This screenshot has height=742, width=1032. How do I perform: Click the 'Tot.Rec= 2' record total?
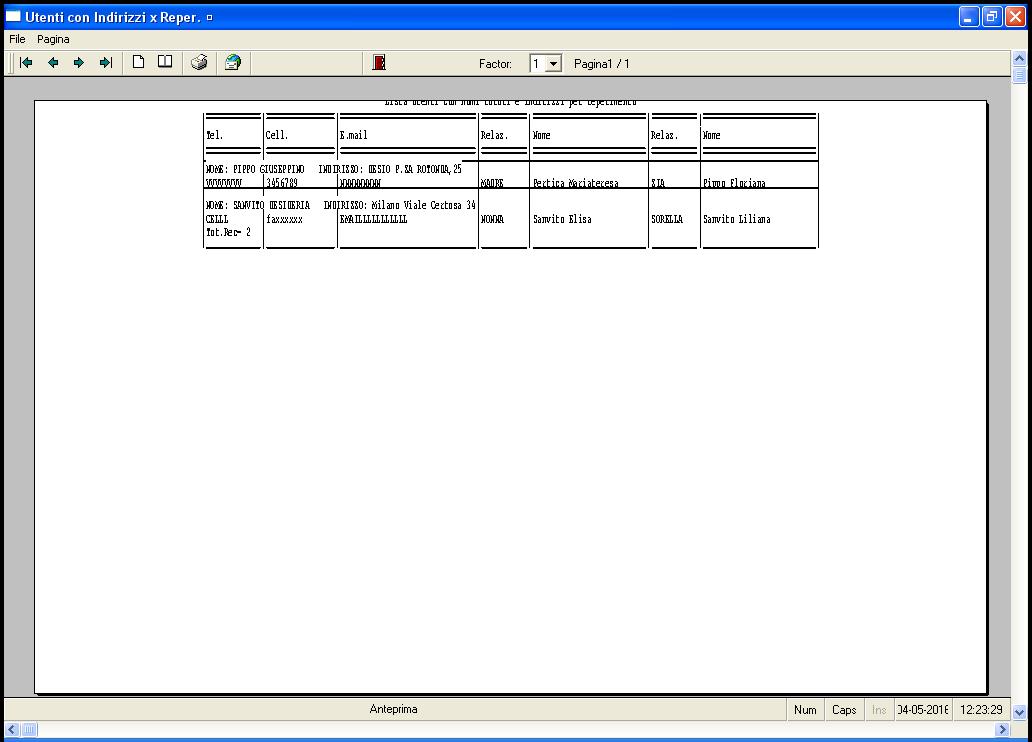(x=228, y=232)
